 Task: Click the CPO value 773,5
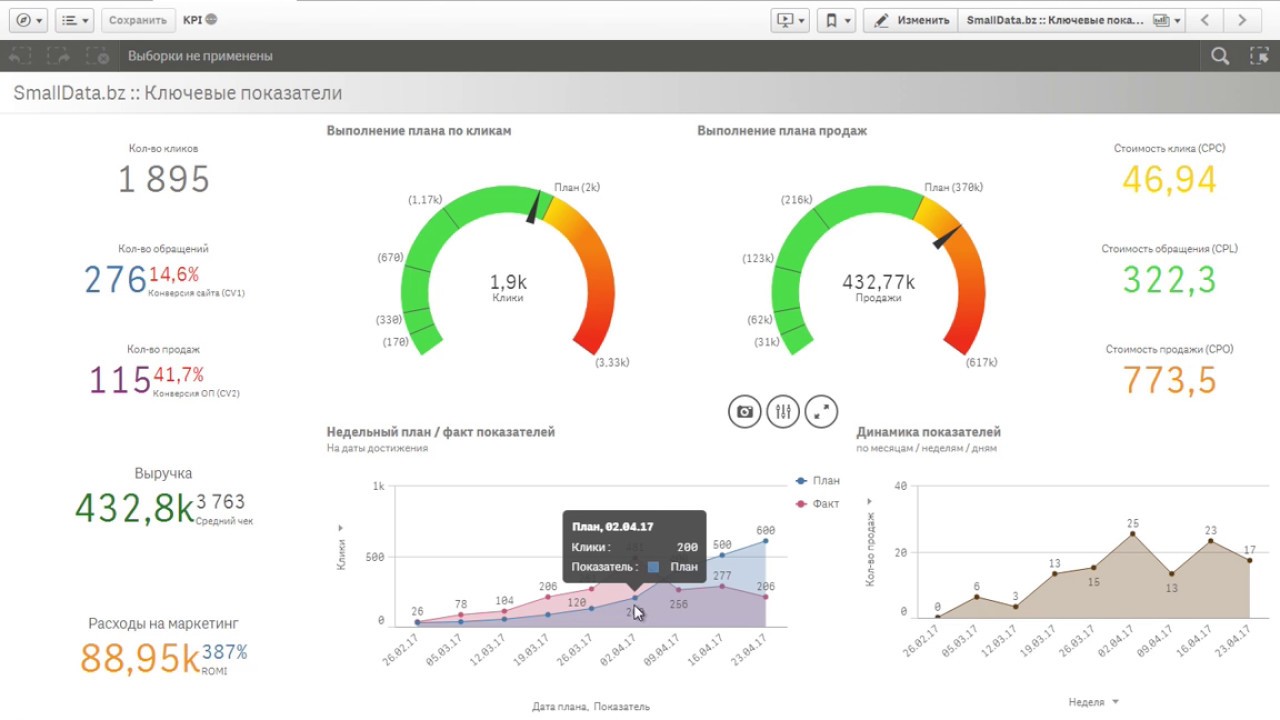coord(1169,381)
